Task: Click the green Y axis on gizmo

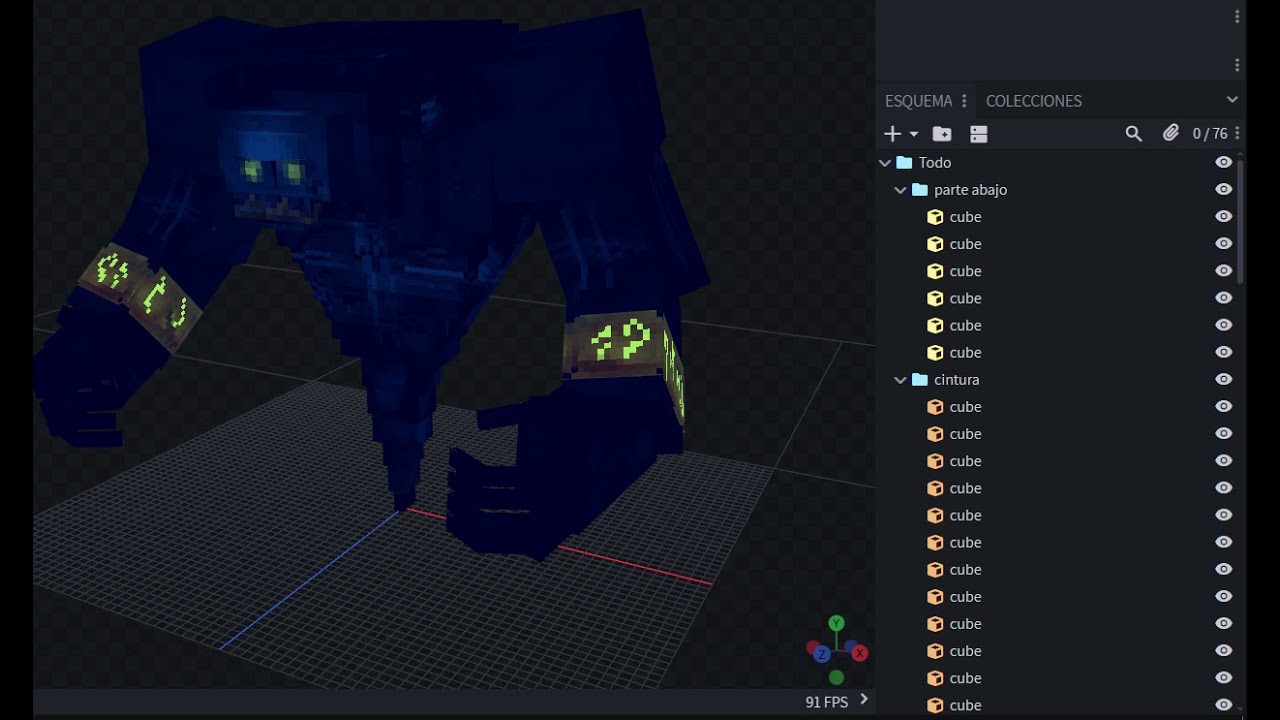Action: tap(836, 624)
